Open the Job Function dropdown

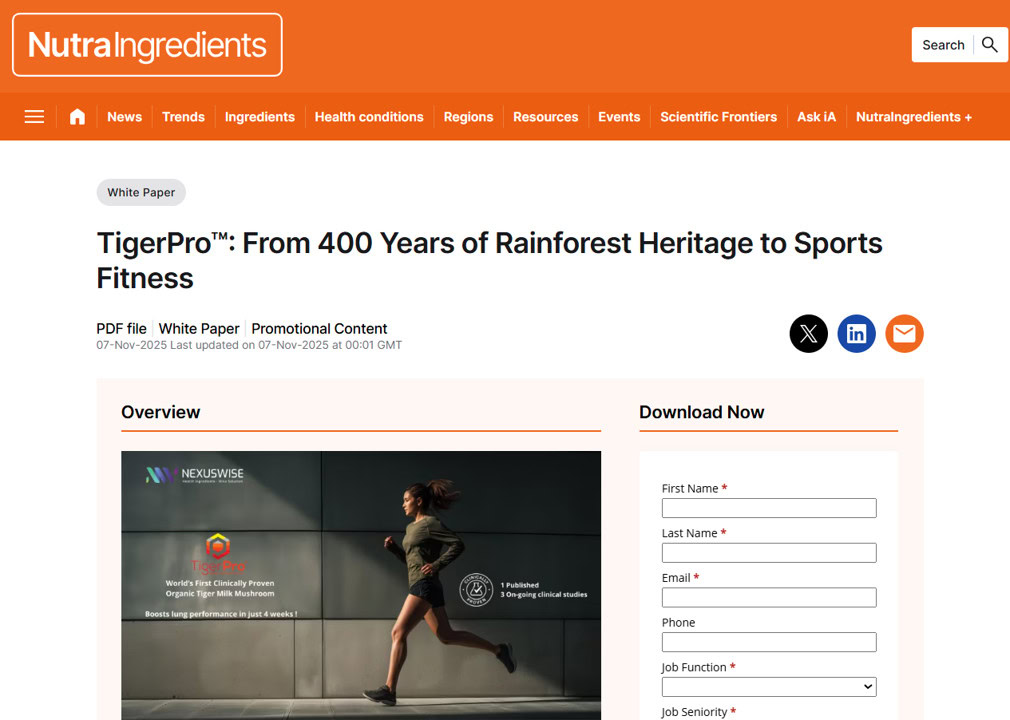click(x=768, y=687)
